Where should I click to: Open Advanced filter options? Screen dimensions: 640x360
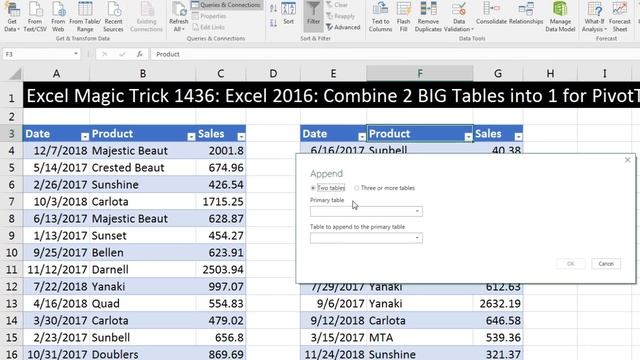coord(343,27)
